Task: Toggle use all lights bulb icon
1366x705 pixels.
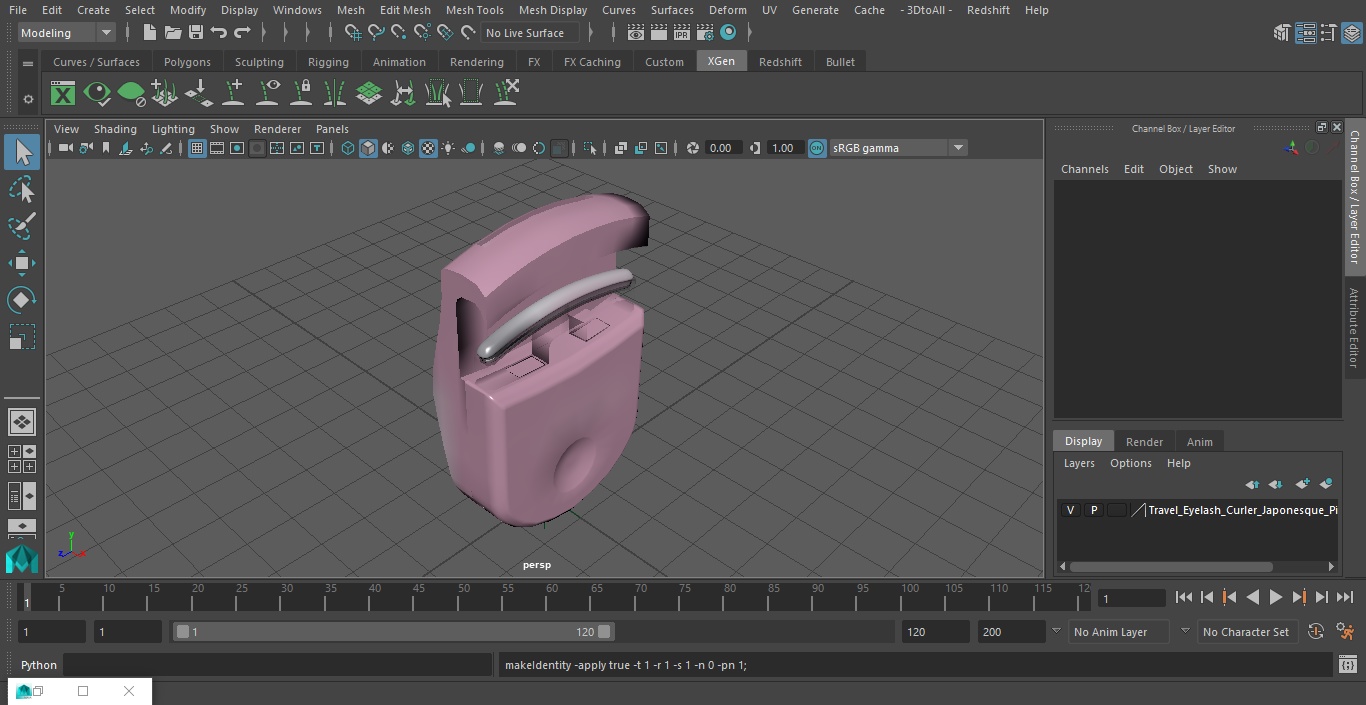Action: tap(448, 148)
